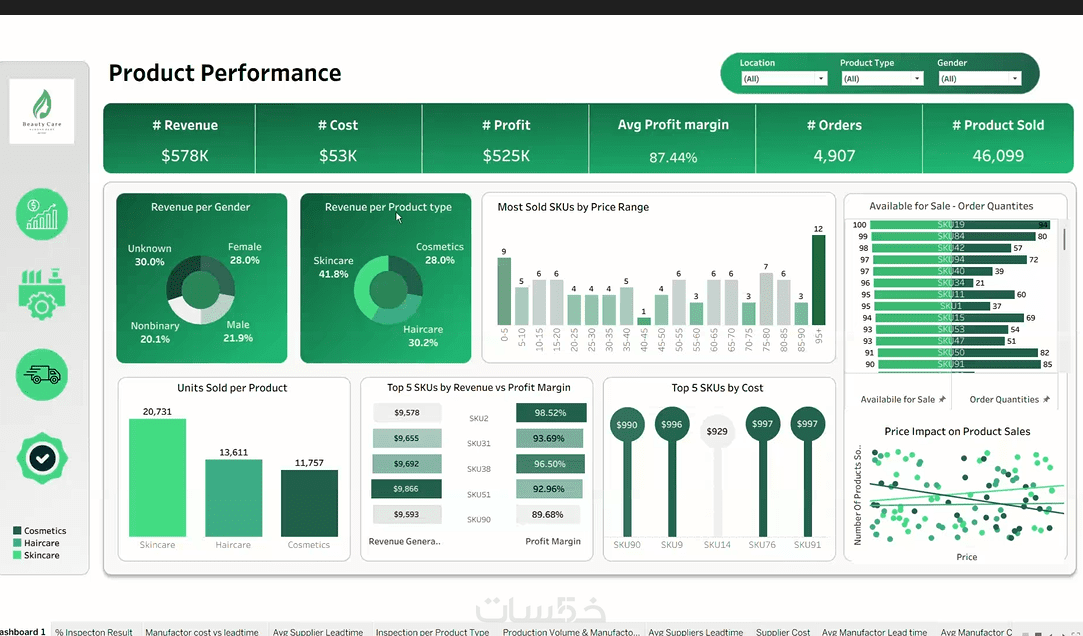The image size is (1083, 636).
Task: Open the revenue growth chart icon
Action: [x=42, y=214]
